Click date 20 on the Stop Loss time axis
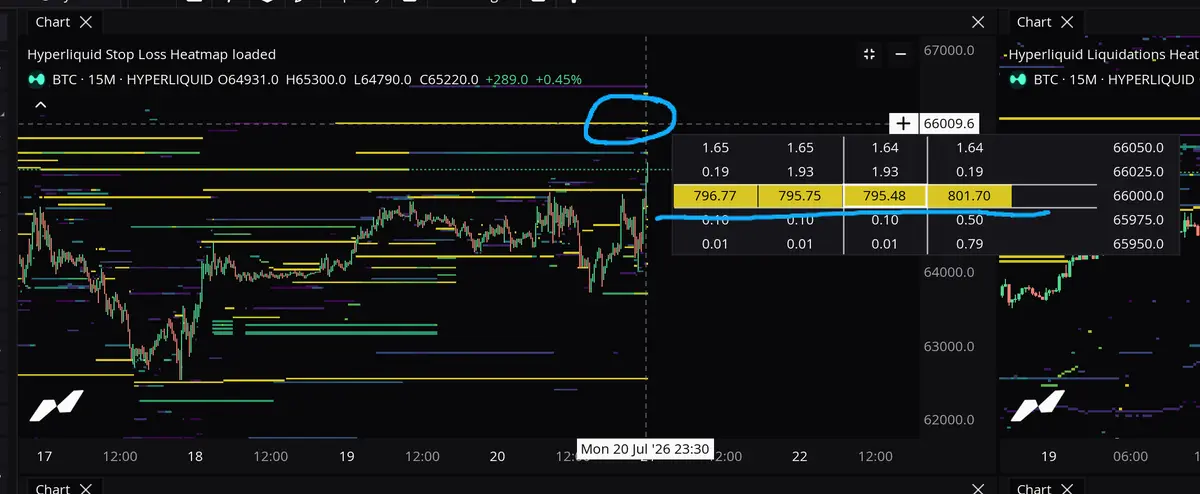 coord(497,456)
